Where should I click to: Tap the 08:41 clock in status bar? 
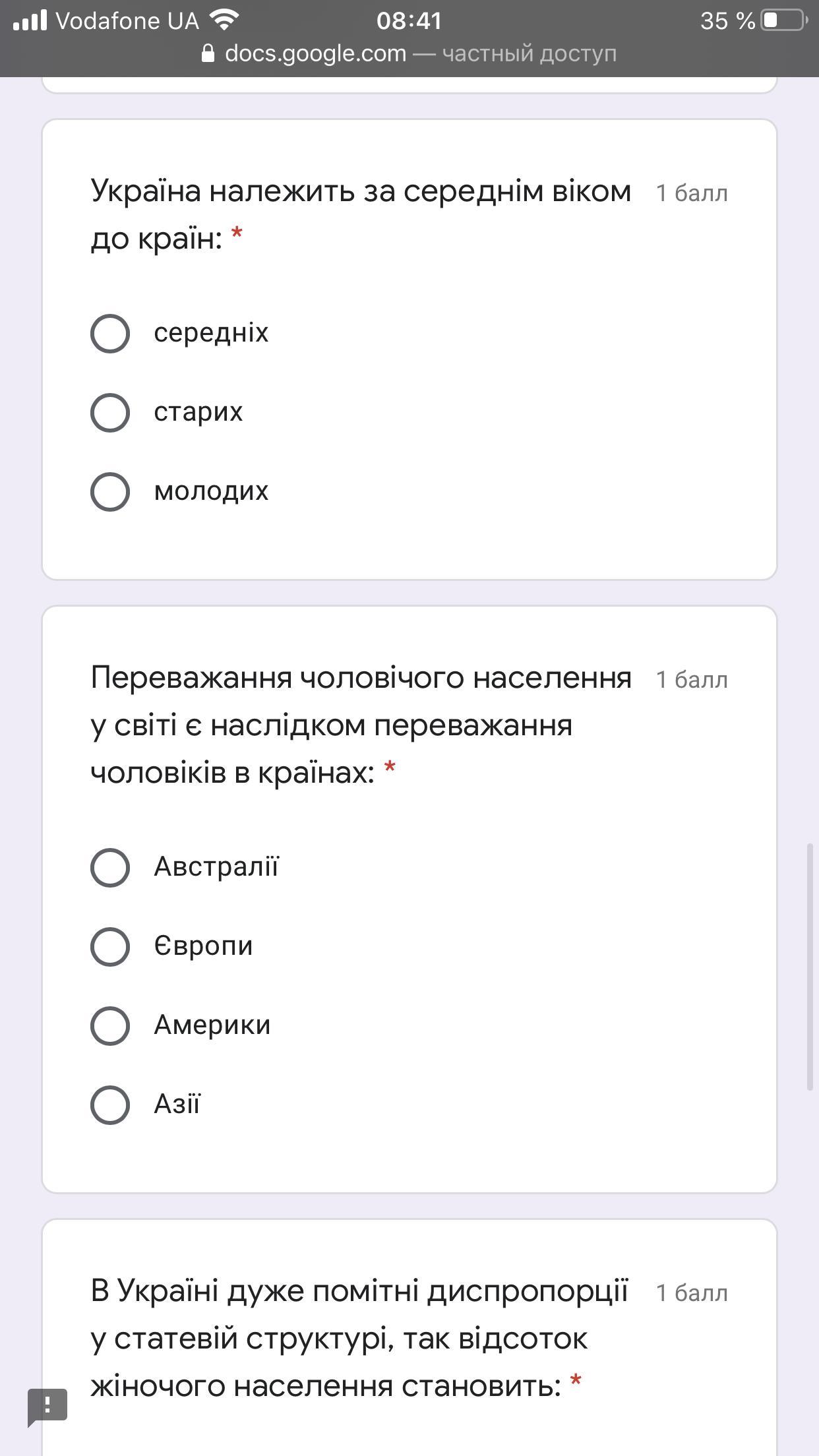point(409,20)
